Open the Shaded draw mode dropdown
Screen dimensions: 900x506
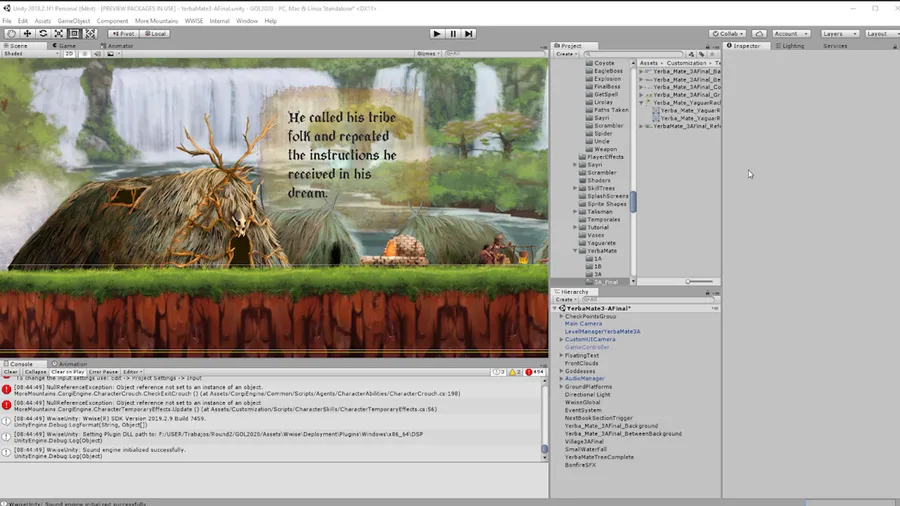31,54
